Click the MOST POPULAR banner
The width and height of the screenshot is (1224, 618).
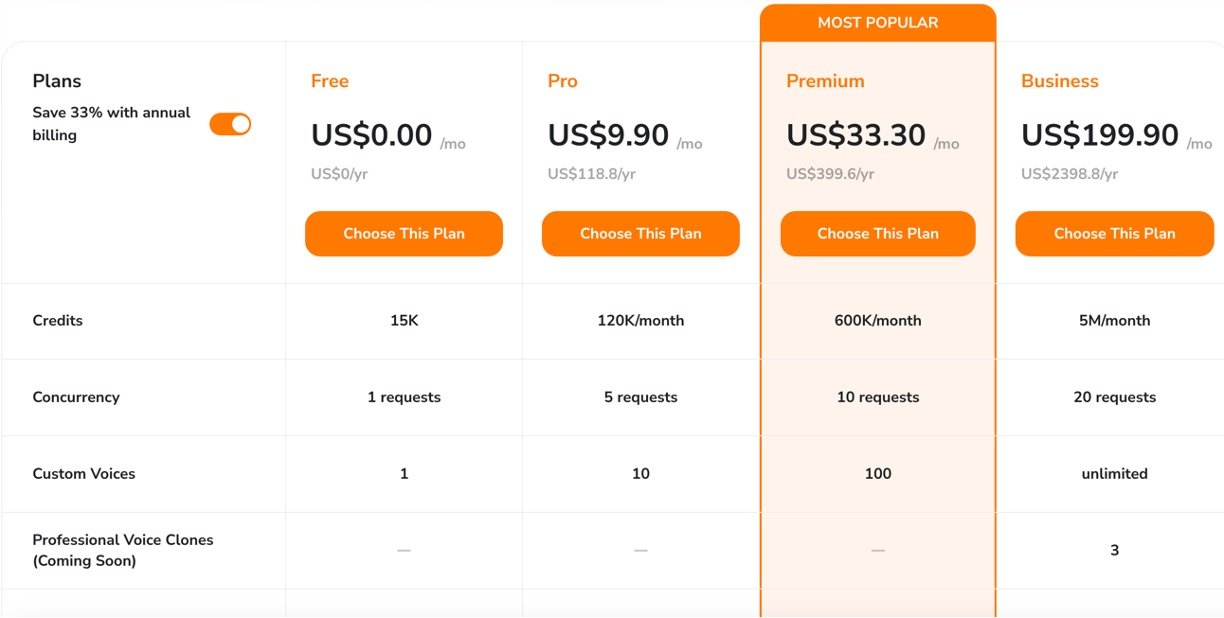point(878,22)
